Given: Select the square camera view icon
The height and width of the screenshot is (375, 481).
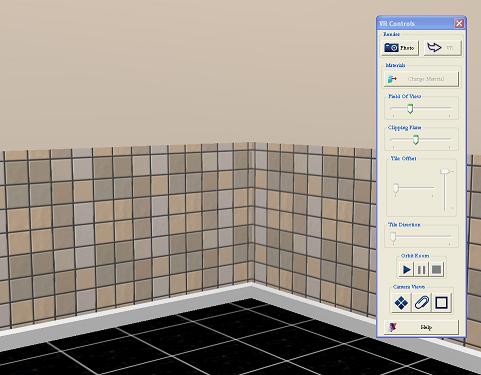Looking at the screenshot, I should (441, 303).
